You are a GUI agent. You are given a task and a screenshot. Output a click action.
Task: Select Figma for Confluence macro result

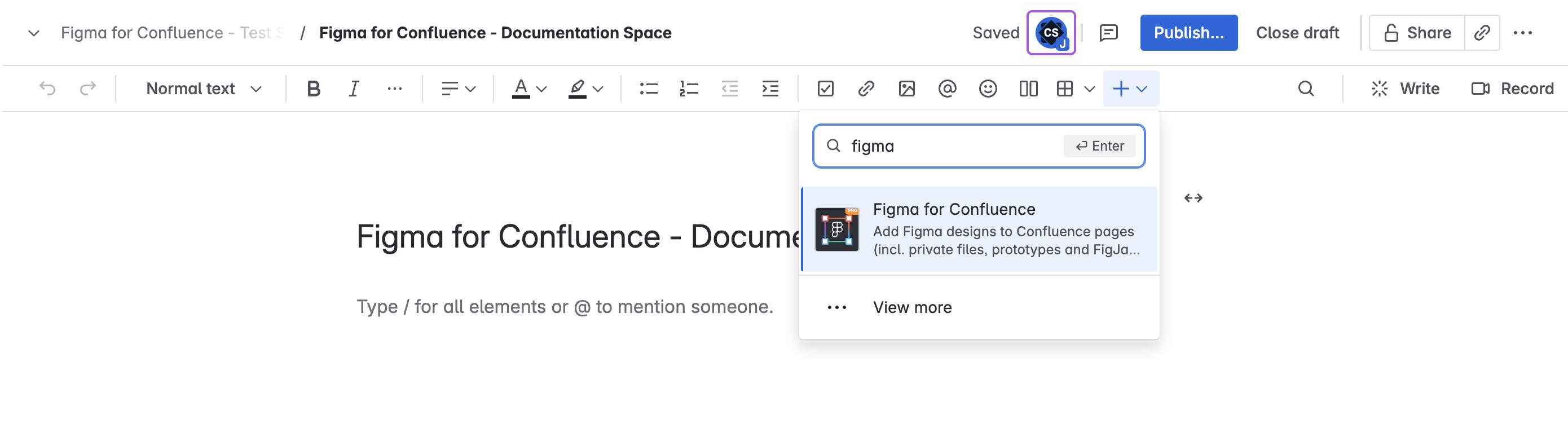click(979, 229)
